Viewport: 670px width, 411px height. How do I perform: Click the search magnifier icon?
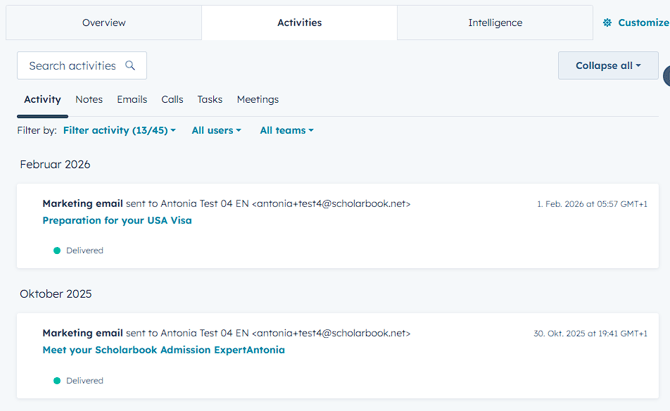(x=130, y=65)
